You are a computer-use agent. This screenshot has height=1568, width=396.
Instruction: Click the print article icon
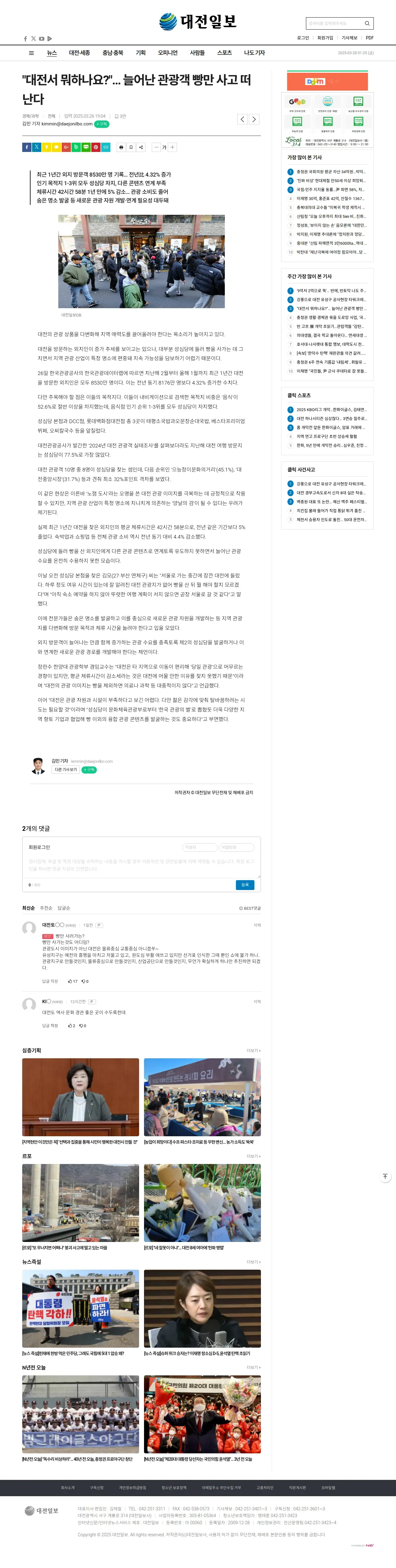[x=121, y=147]
